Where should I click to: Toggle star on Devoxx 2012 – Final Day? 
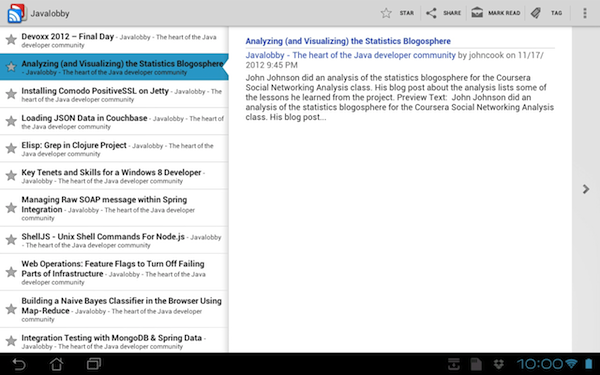coord(11,39)
